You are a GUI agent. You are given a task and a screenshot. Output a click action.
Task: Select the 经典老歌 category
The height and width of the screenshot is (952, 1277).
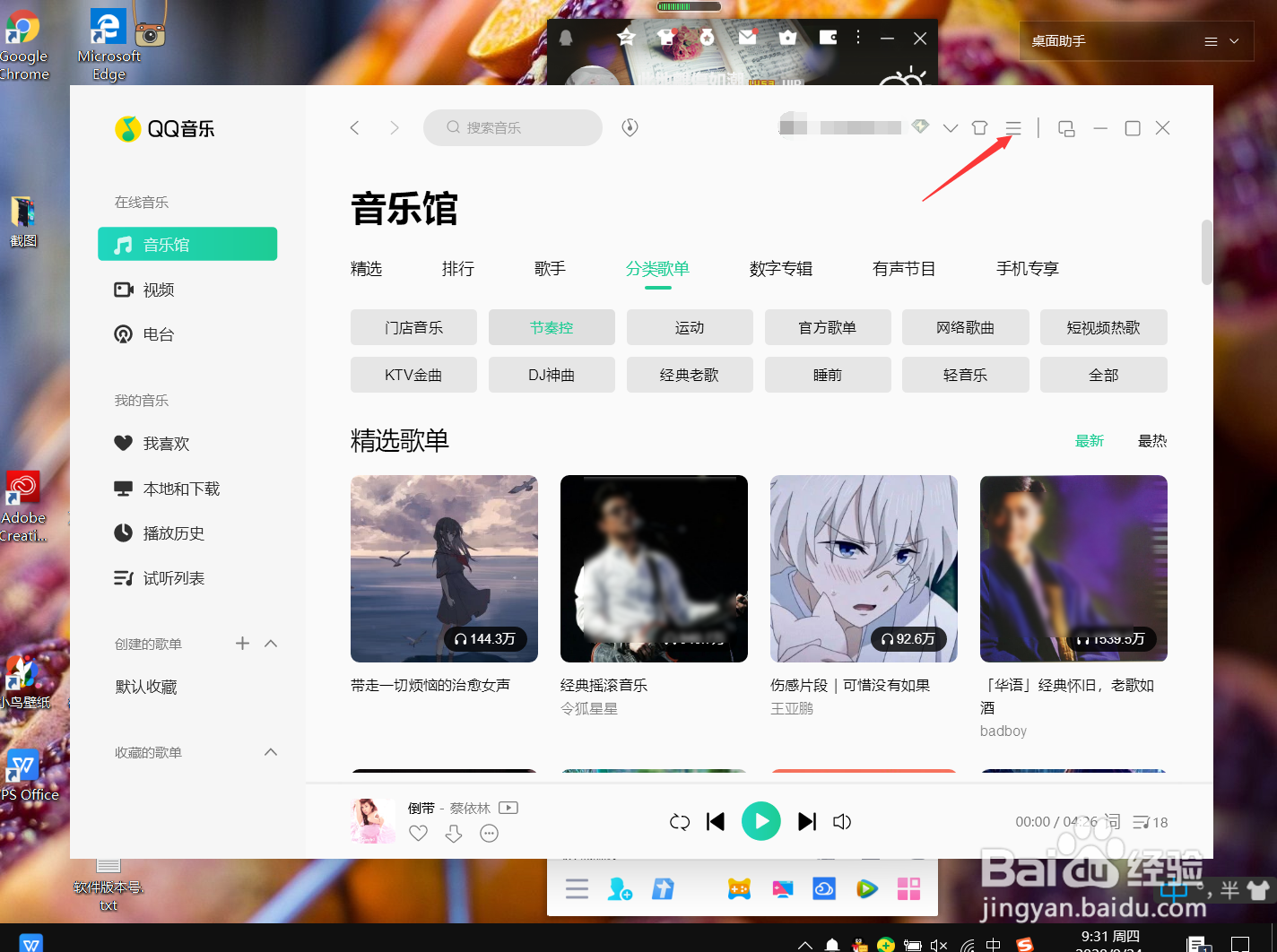[x=690, y=375]
